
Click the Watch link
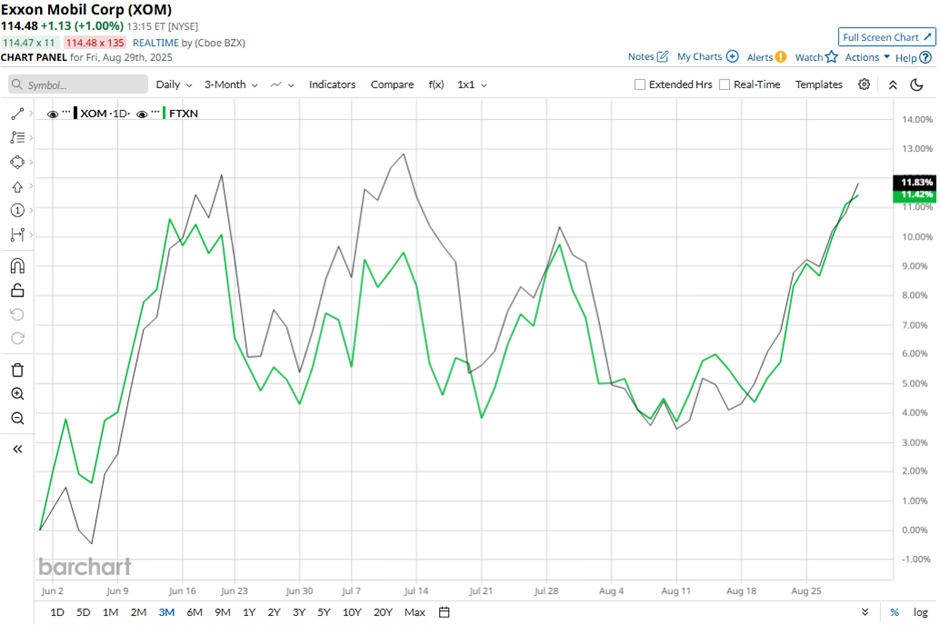coord(809,57)
